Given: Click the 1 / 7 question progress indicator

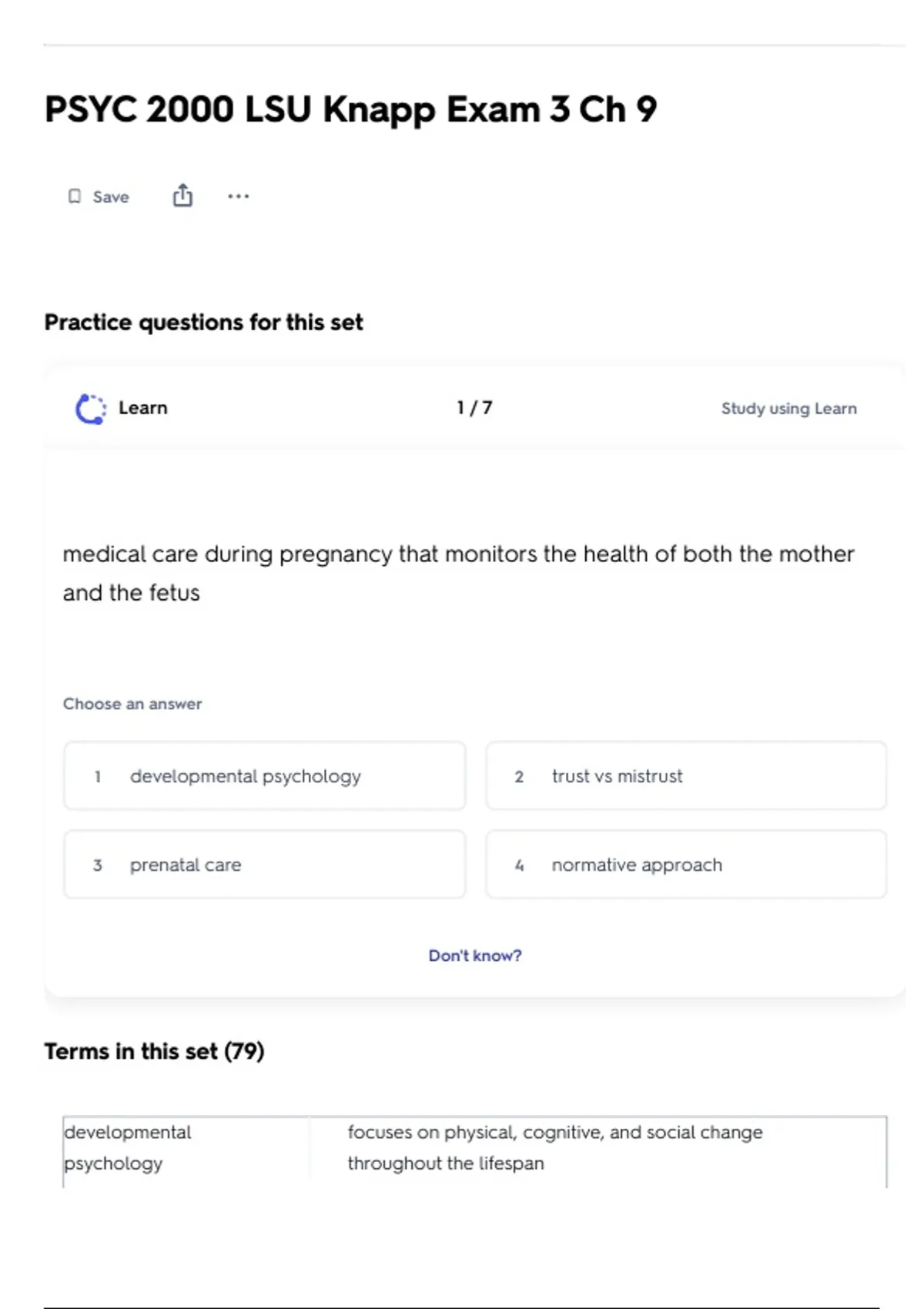Looking at the screenshot, I should point(474,408).
